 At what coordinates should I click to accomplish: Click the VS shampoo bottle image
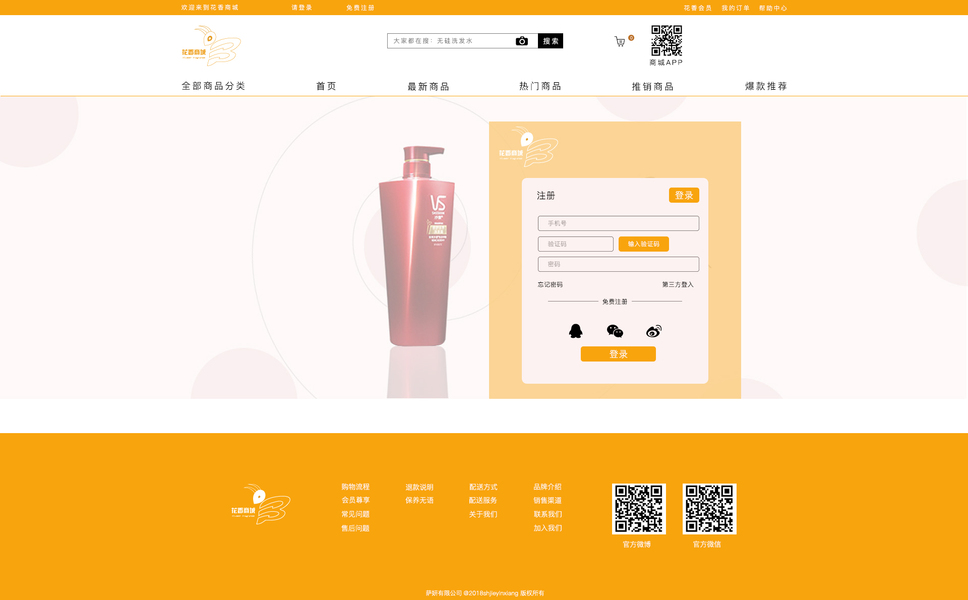418,246
